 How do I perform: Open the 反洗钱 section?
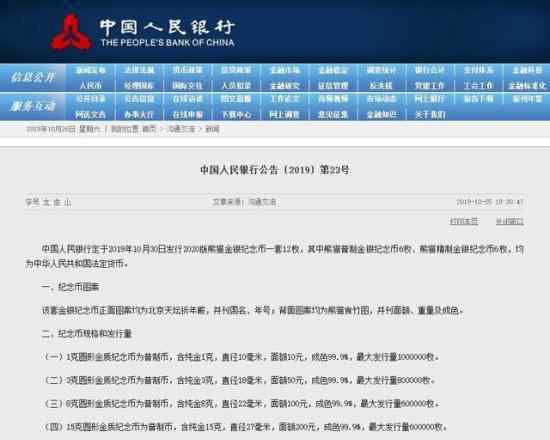point(381,85)
